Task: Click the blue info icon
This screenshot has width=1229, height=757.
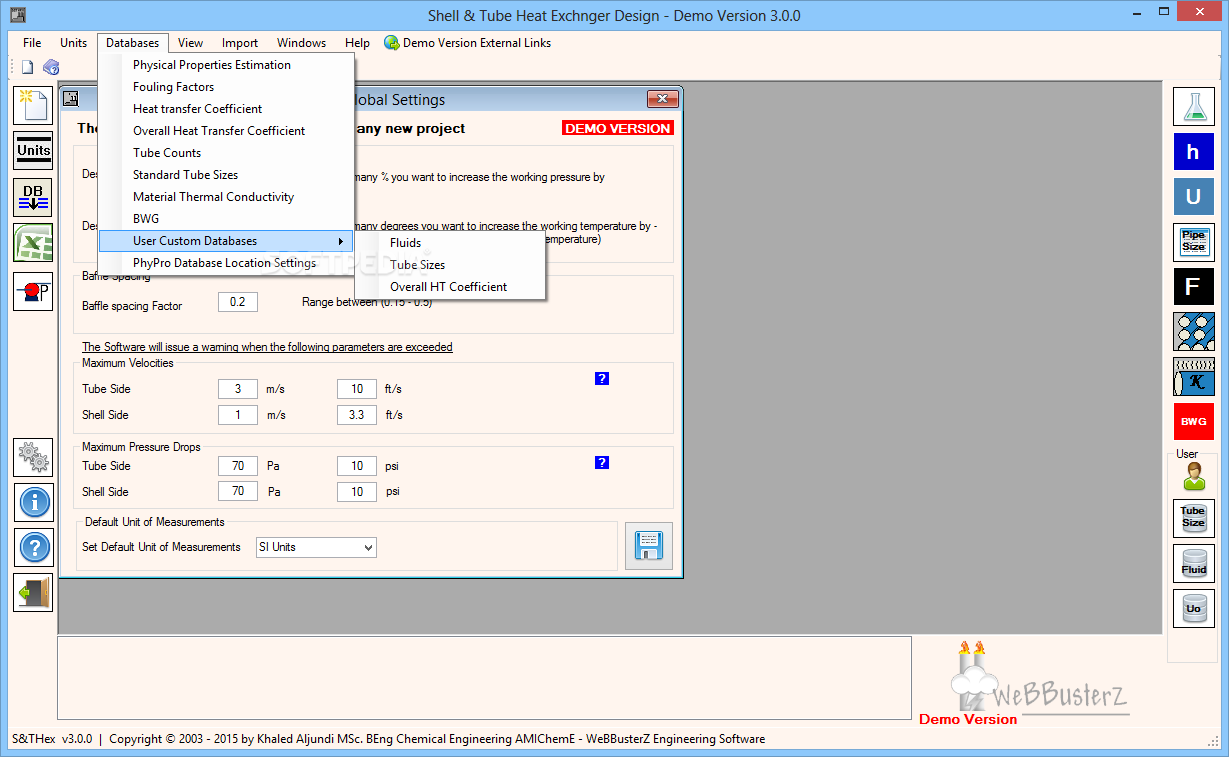Action: [x=33, y=502]
